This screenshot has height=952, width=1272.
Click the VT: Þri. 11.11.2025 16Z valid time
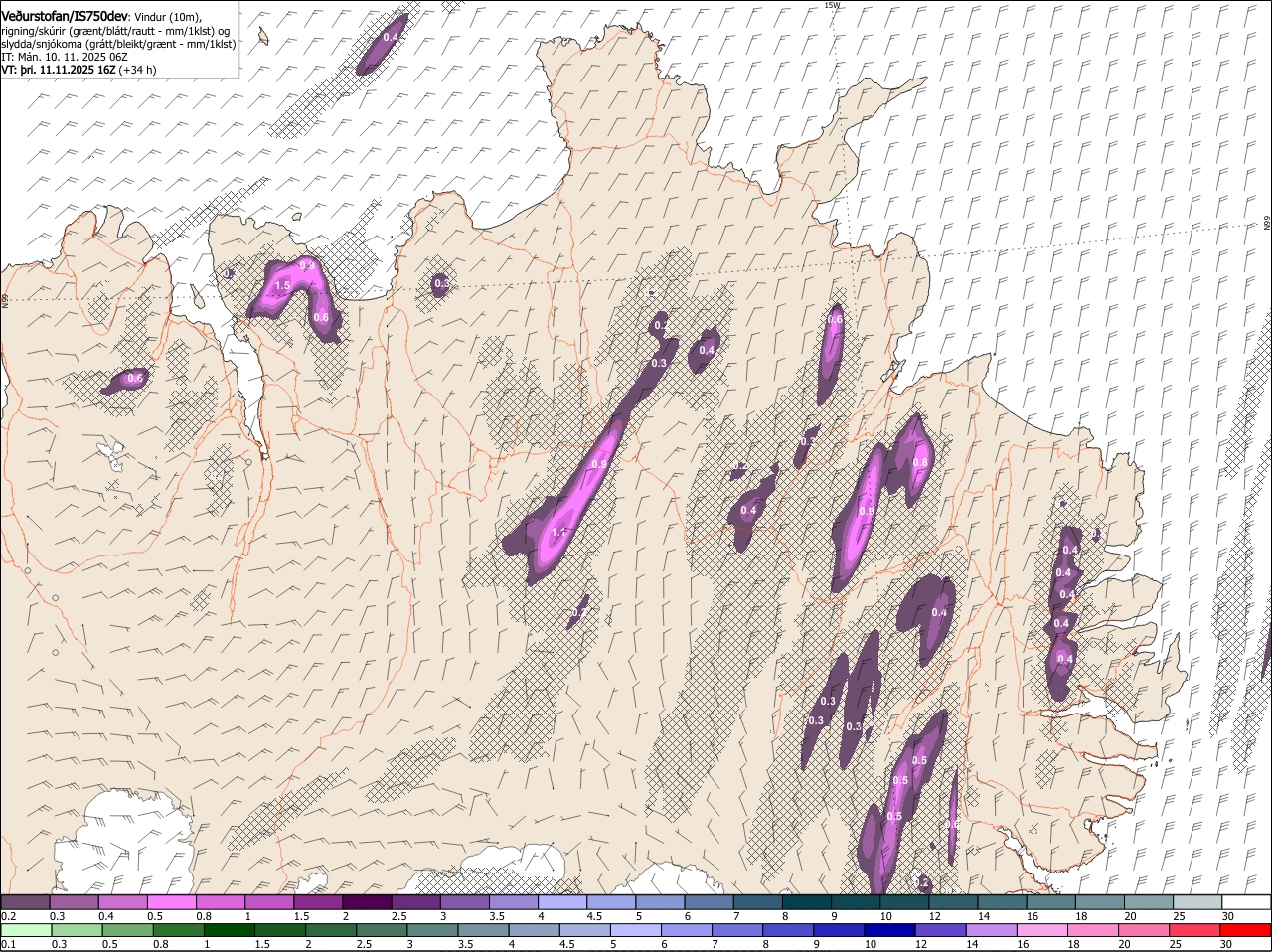coord(60,71)
